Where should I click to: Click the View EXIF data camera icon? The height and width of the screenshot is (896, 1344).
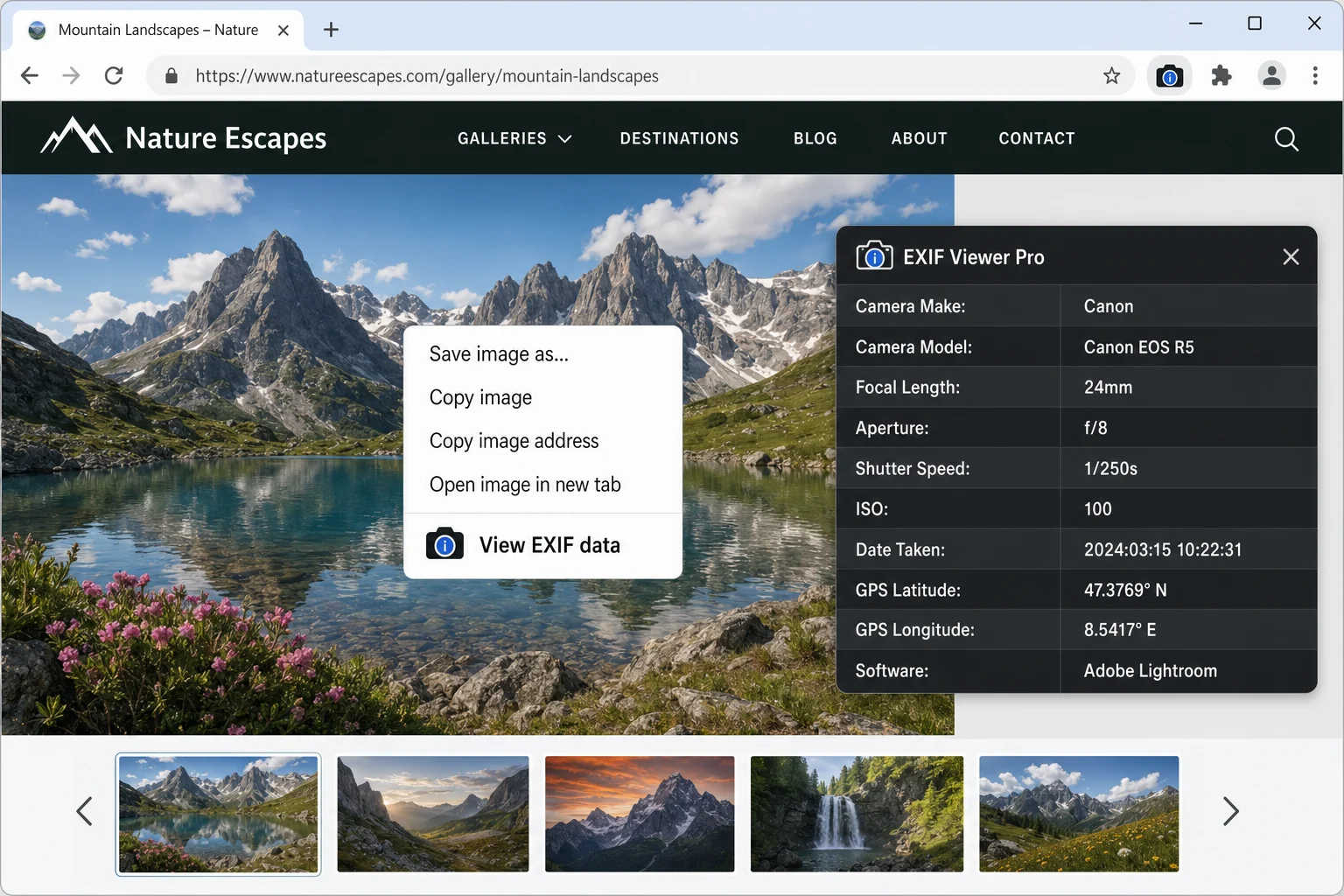[x=444, y=544]
